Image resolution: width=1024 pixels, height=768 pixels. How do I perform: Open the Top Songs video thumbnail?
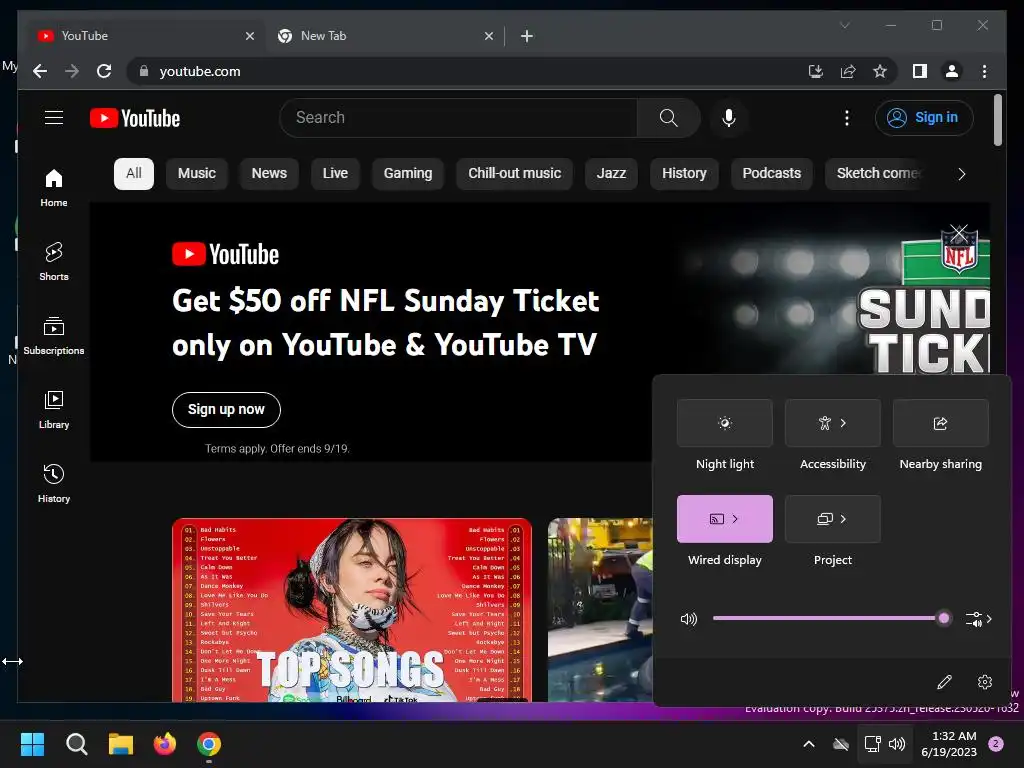pos(351,610)
